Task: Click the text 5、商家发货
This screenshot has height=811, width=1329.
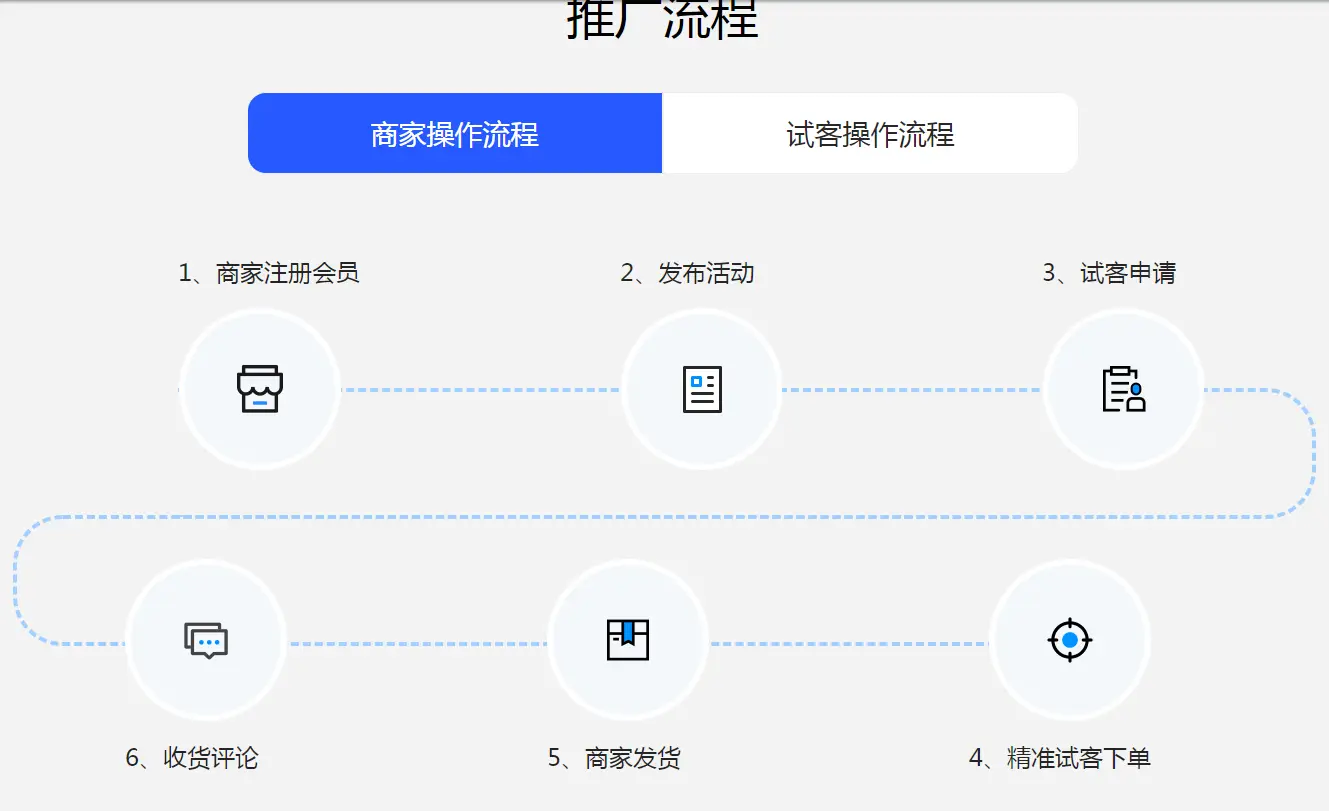Action: pyautogui.click(x=614, y=758)
